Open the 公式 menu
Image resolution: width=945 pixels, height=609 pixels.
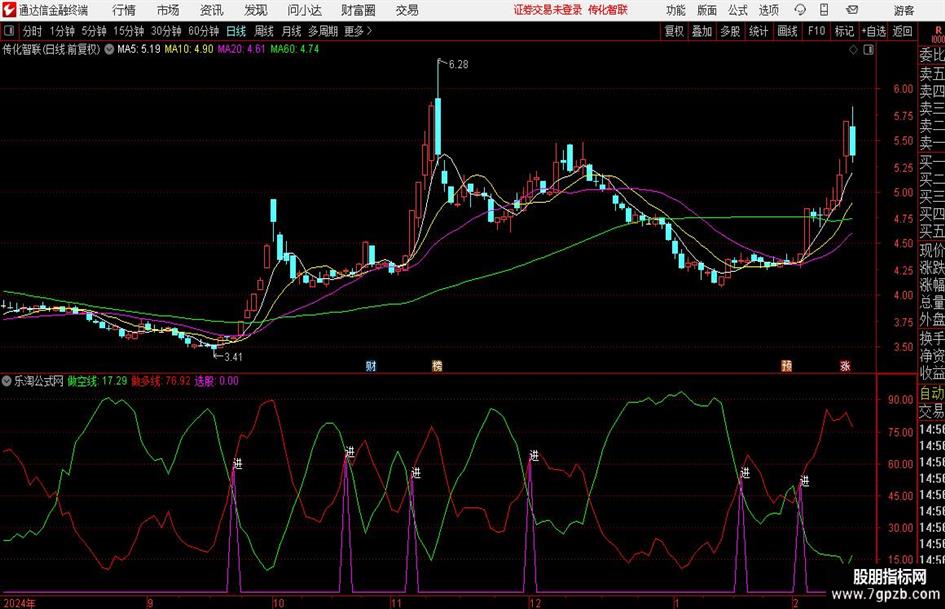pos(737,10)
